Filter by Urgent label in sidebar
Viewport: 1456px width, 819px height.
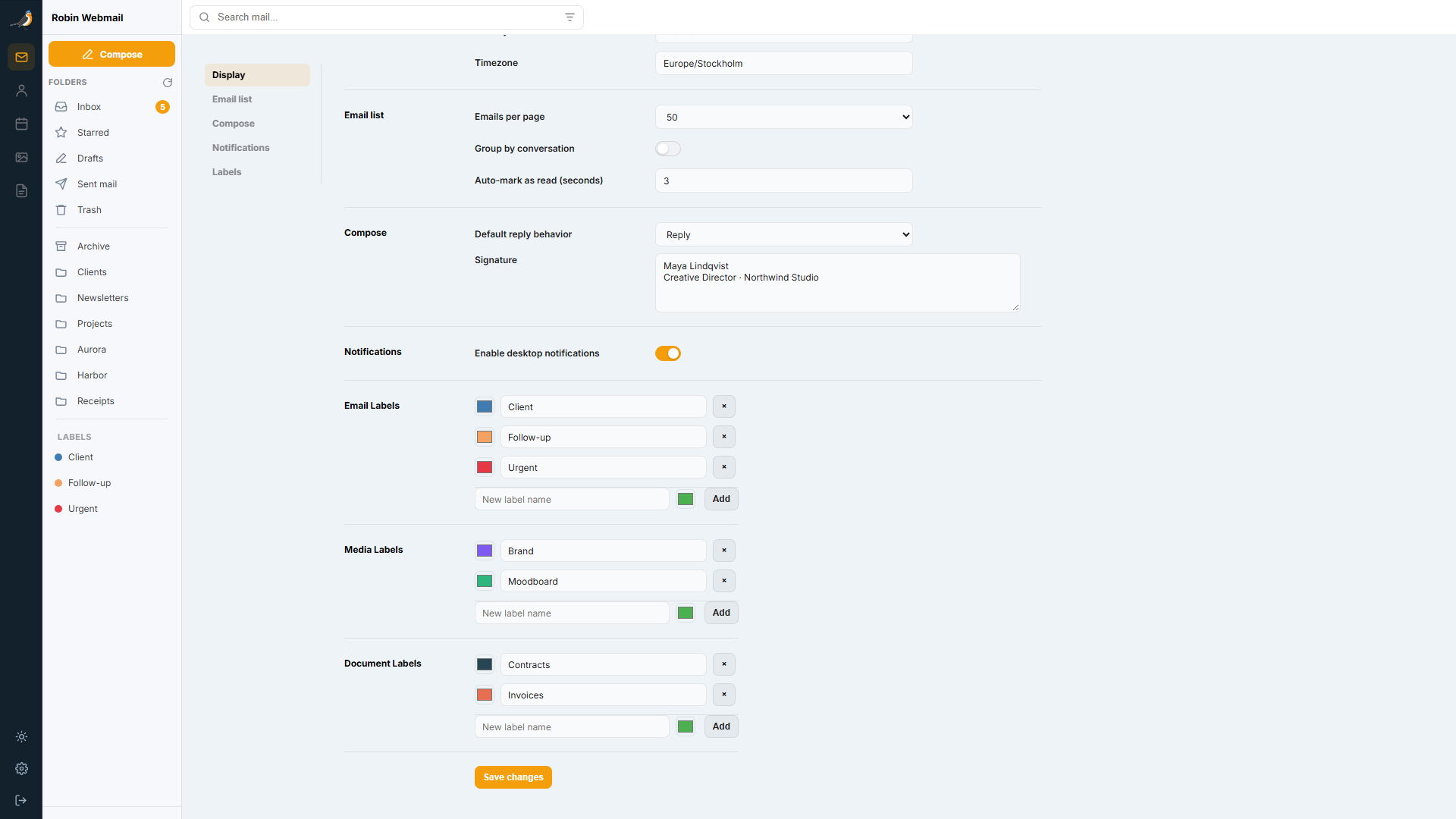111,509
